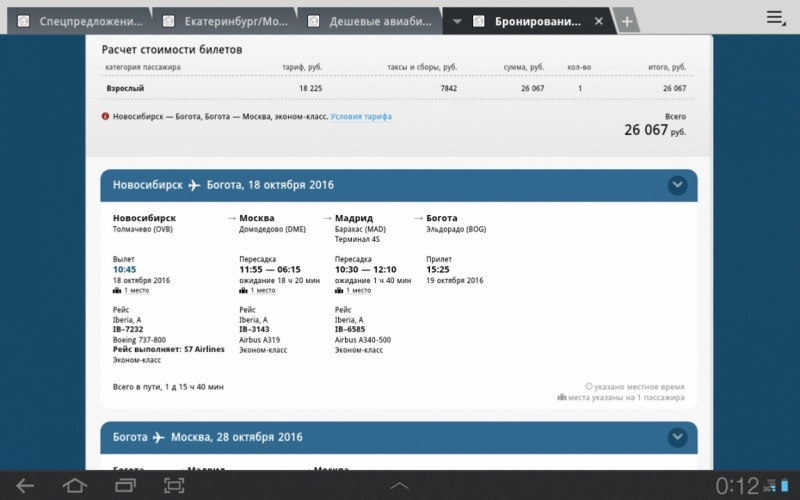The image size is (800, 500).
Task: Click the Москва transfer time 11:55 — 06:15
Action: point(270,269)
